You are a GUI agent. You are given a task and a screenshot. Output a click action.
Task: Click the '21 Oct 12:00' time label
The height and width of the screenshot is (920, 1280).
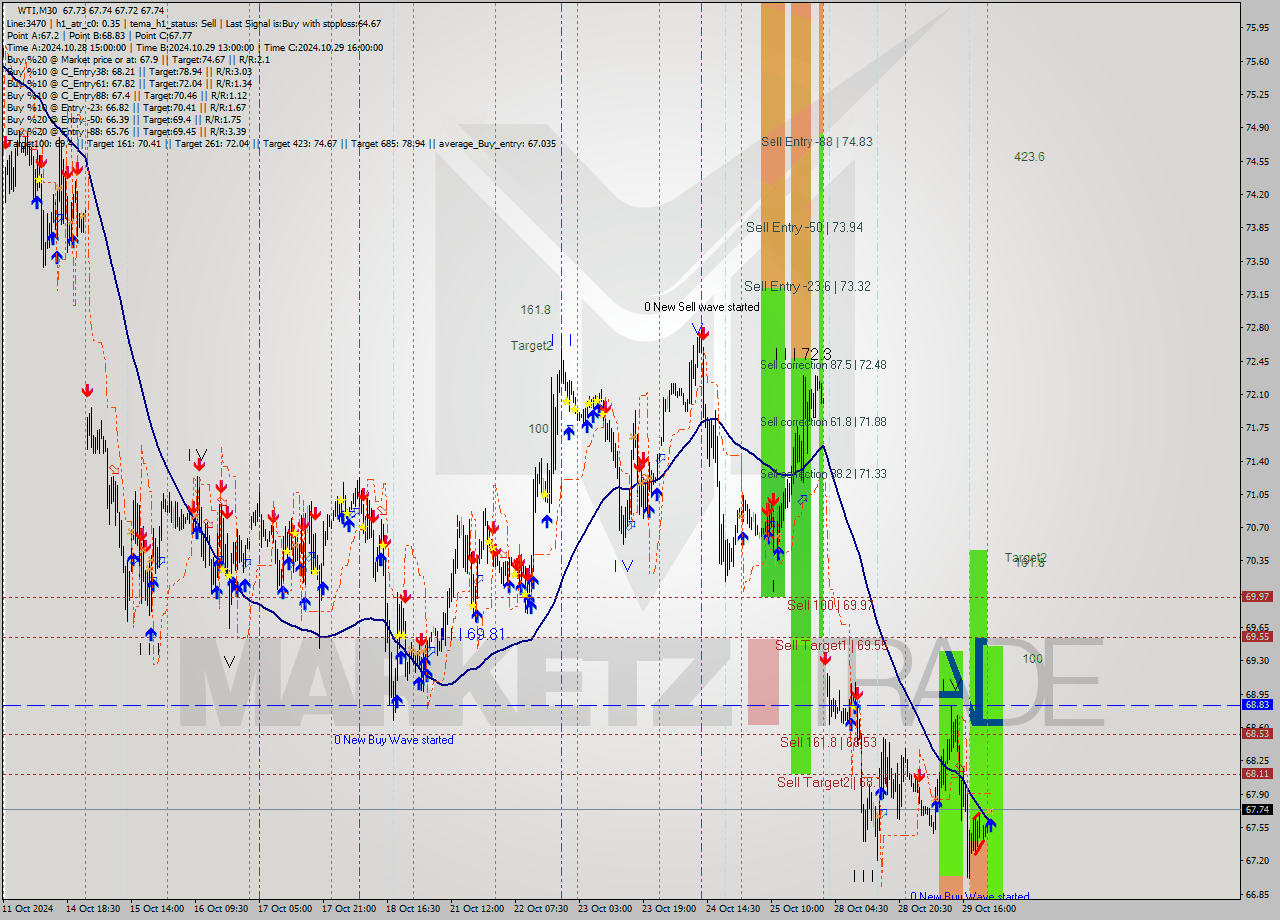pos(478,909)
